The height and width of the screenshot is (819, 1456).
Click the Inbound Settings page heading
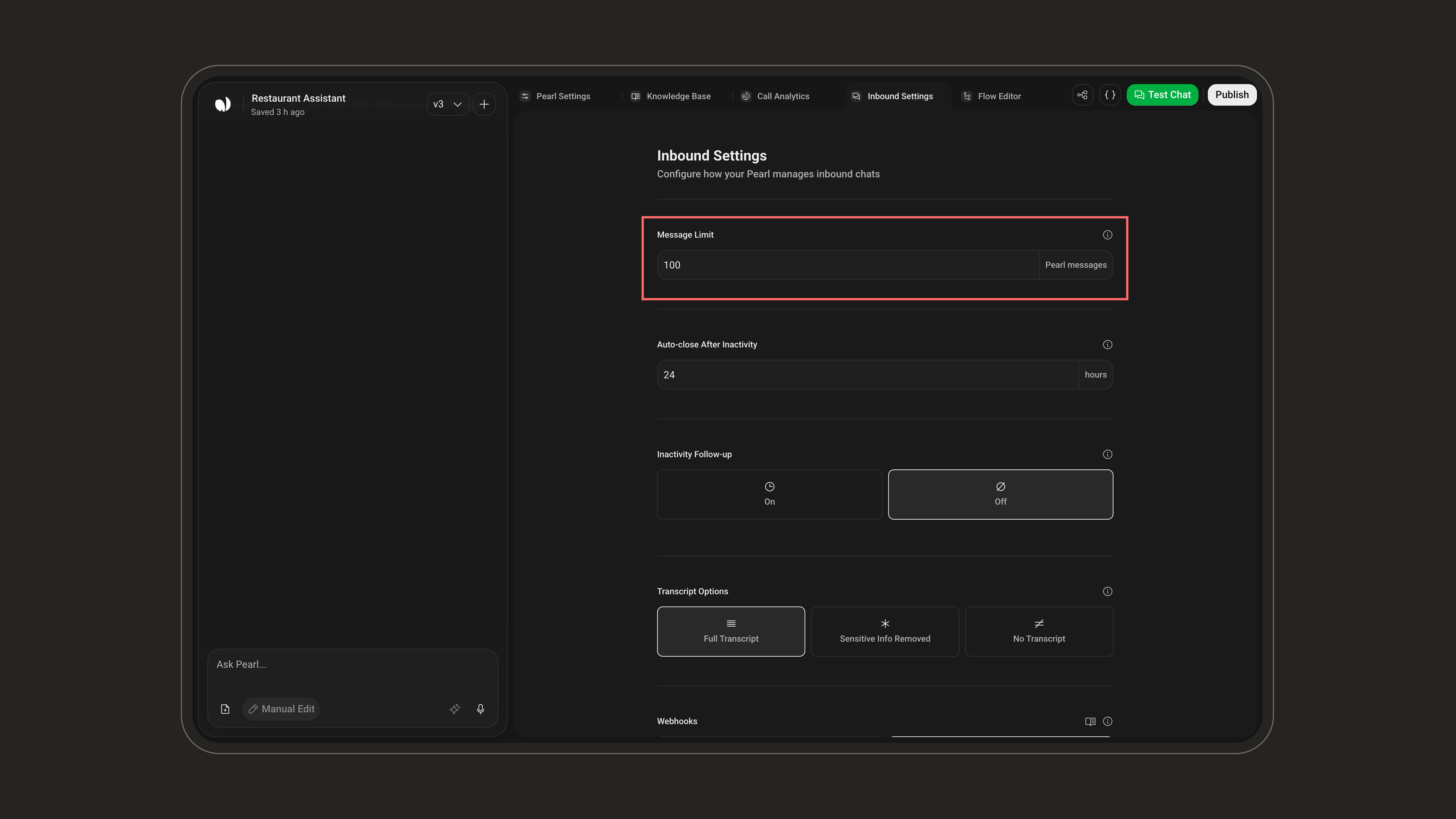coord(712,156)
